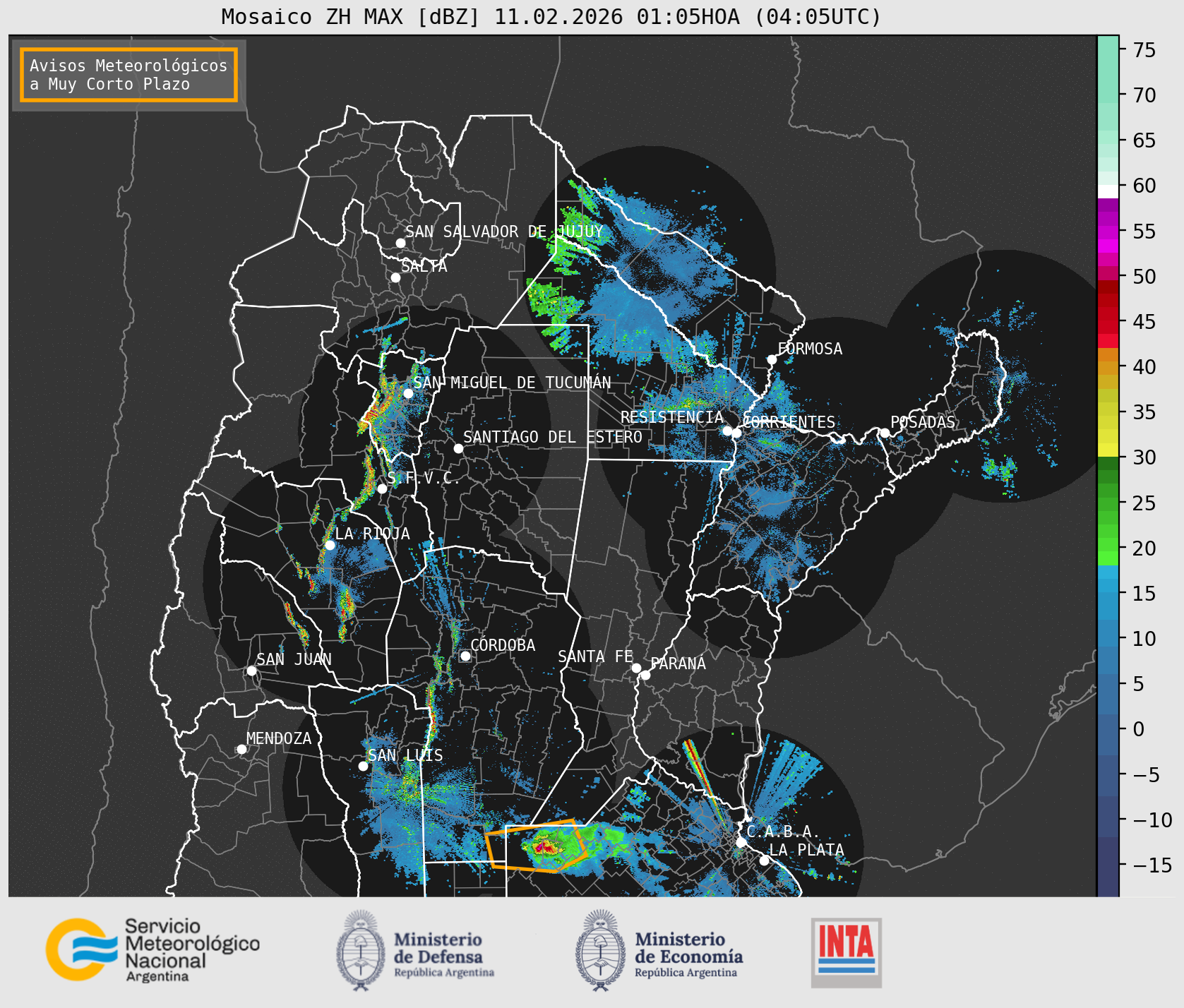Click the Mosaico ZH MAX title text

click(x=551, y=16)
